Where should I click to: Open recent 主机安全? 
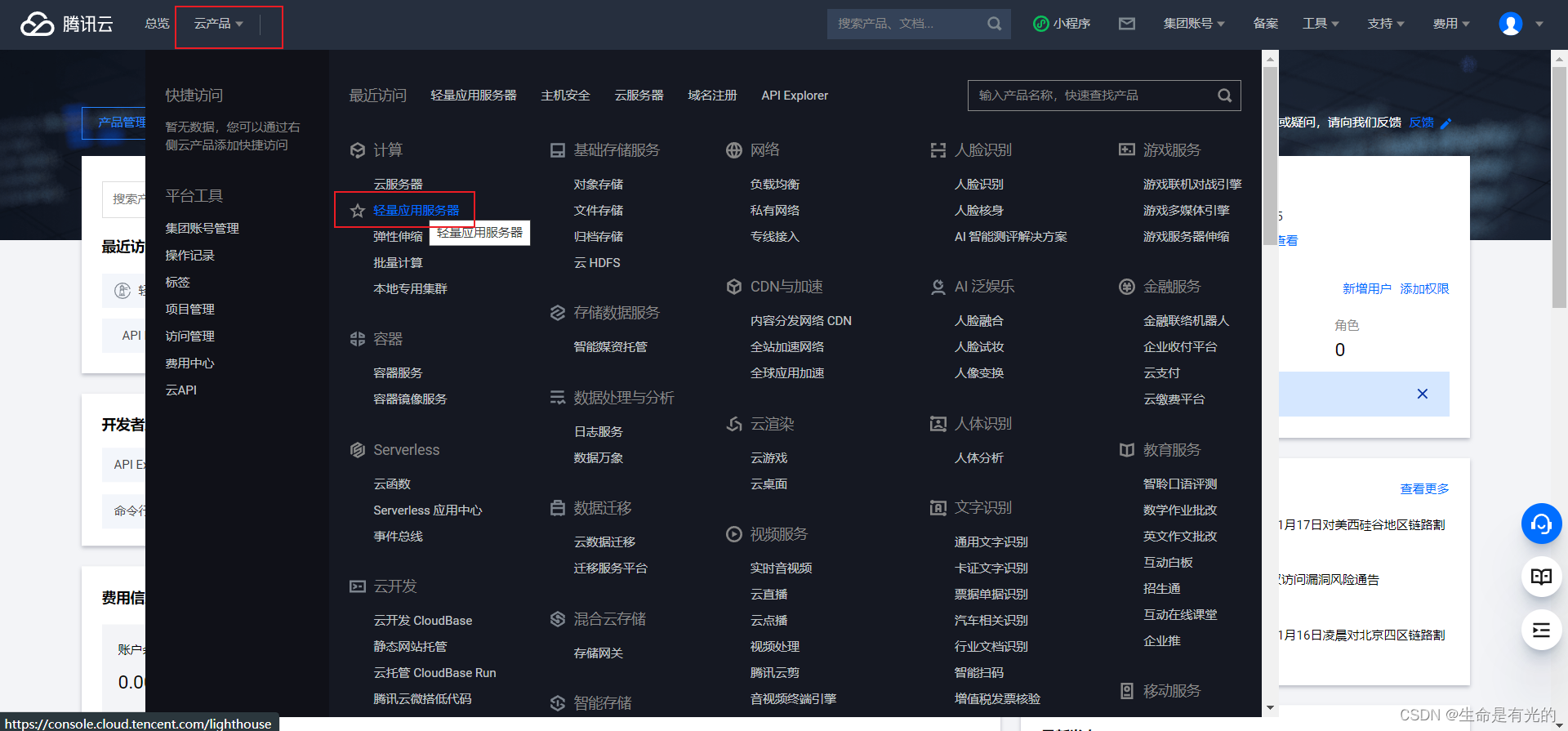point(565,96)
